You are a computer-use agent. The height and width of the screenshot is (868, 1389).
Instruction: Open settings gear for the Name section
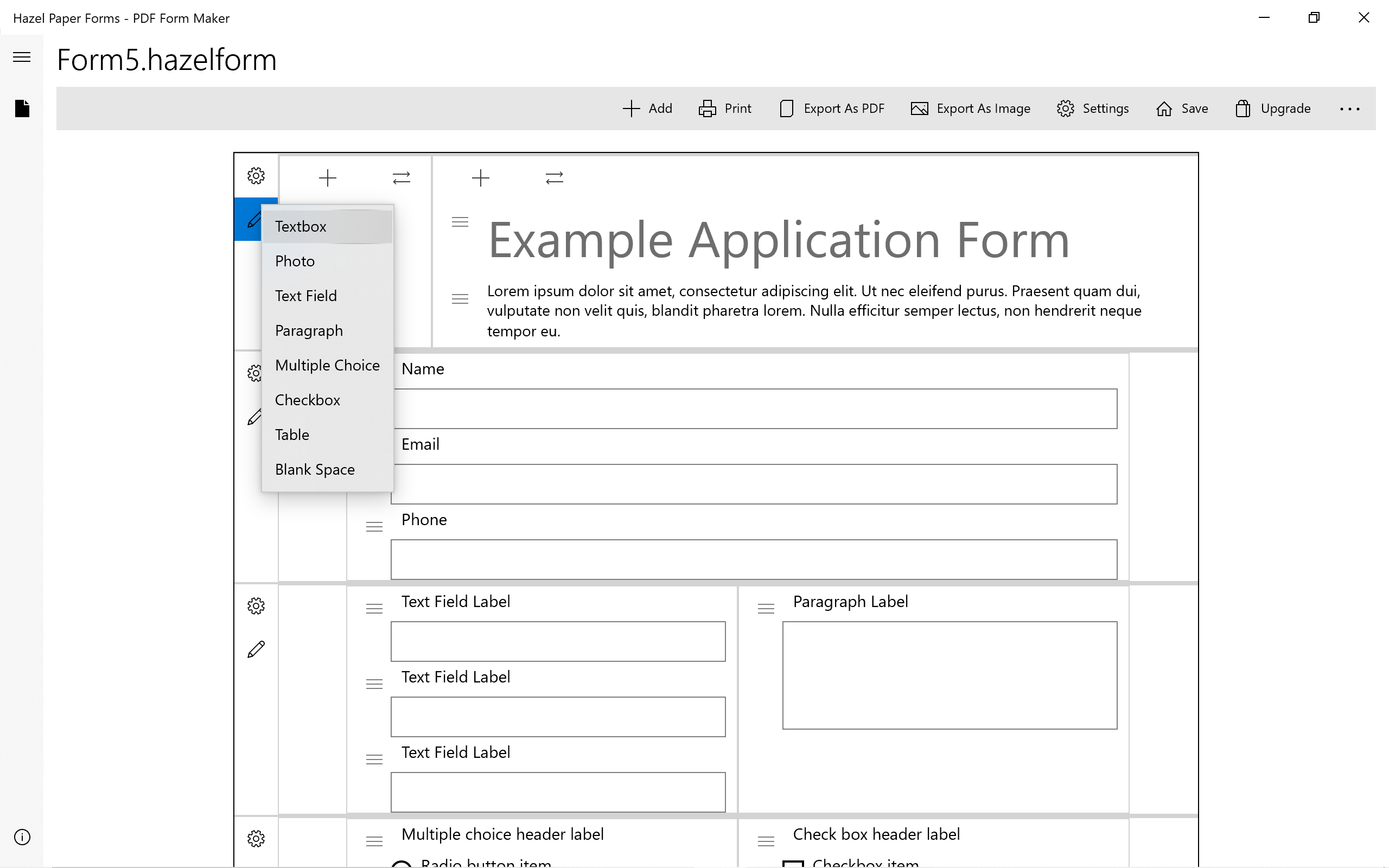click(x=255, y=373)
